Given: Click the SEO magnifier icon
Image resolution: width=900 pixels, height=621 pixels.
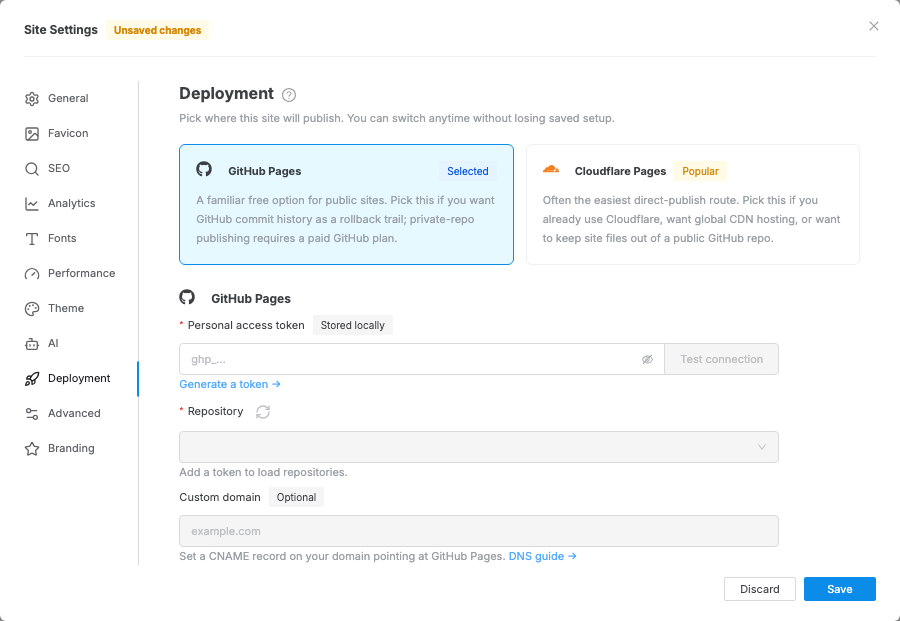Looking at the screenshot, I should pyautogui.click(x=32, y=169).
